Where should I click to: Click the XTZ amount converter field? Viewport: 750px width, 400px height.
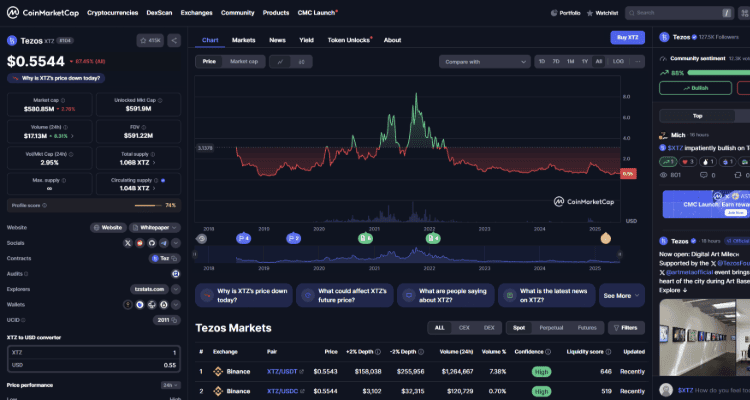pos(94,353)
